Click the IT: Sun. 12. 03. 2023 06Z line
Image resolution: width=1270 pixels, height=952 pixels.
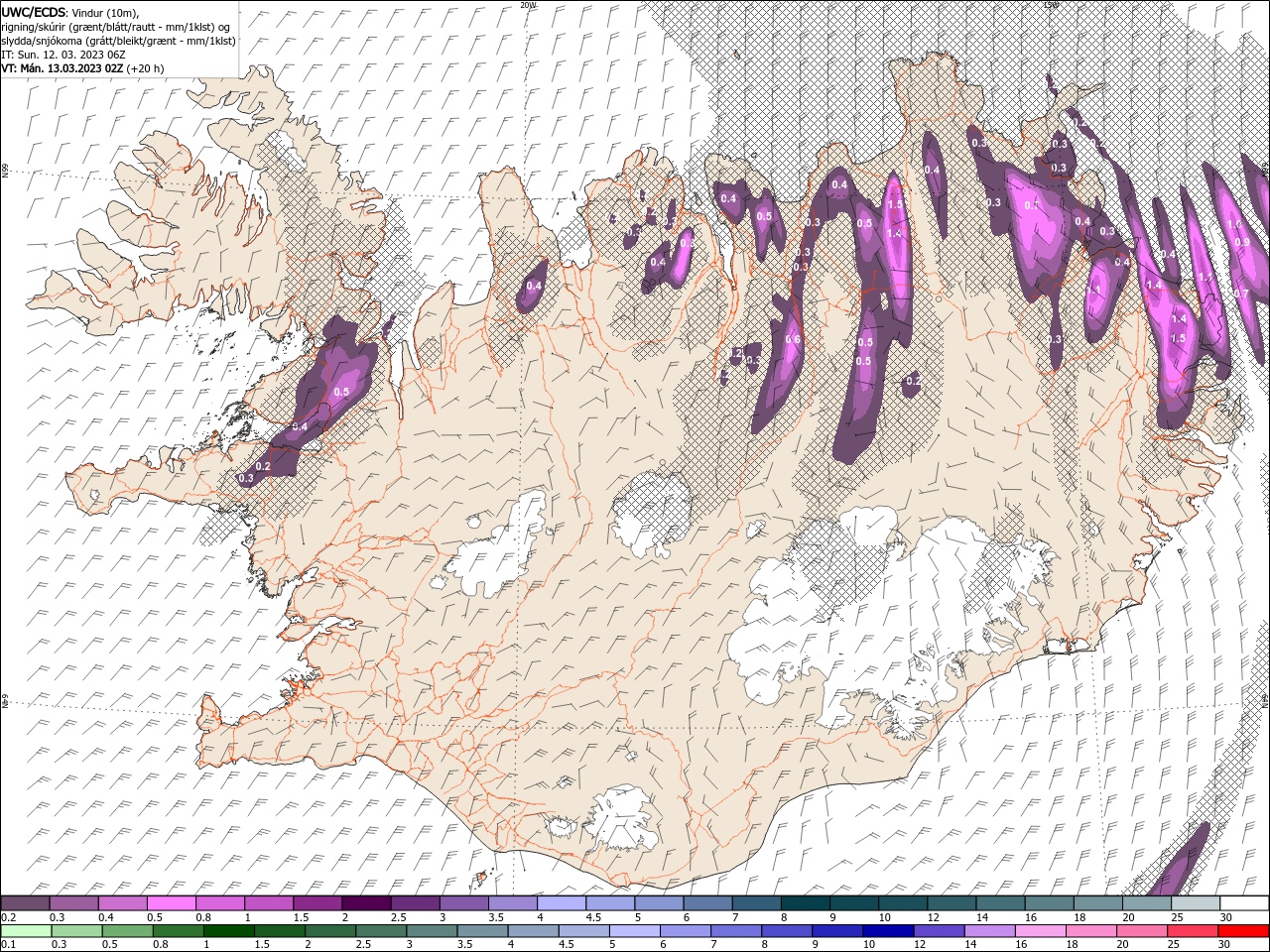(x=63, y=55)
